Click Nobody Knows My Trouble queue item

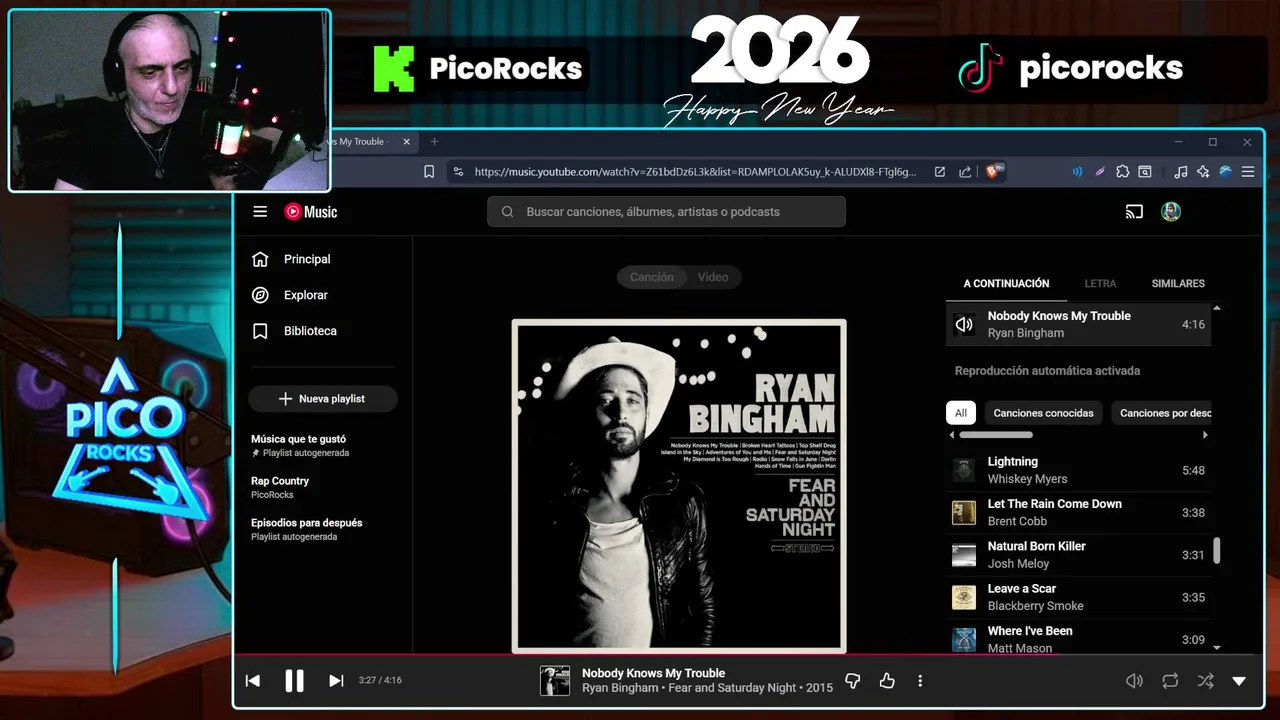[1078, 324]
